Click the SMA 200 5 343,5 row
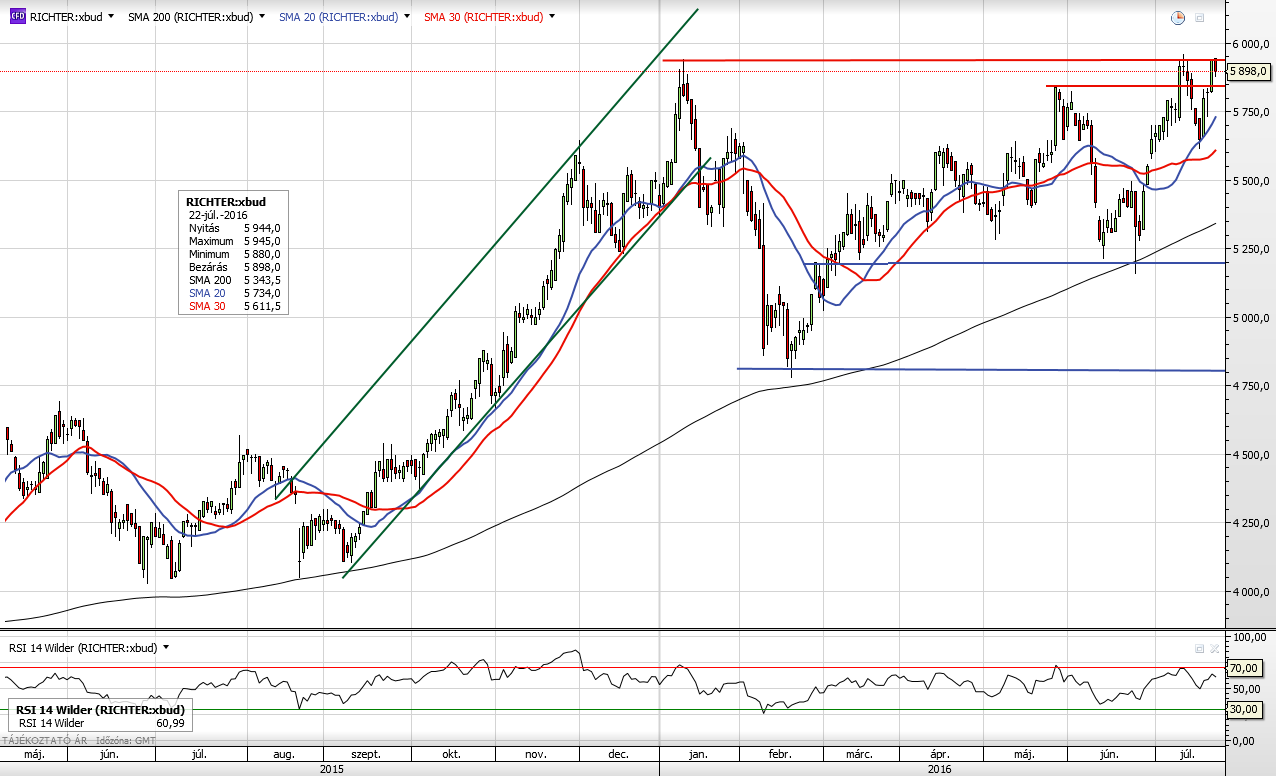Viewport: 1276px width, 776px height. click(234, 280)
